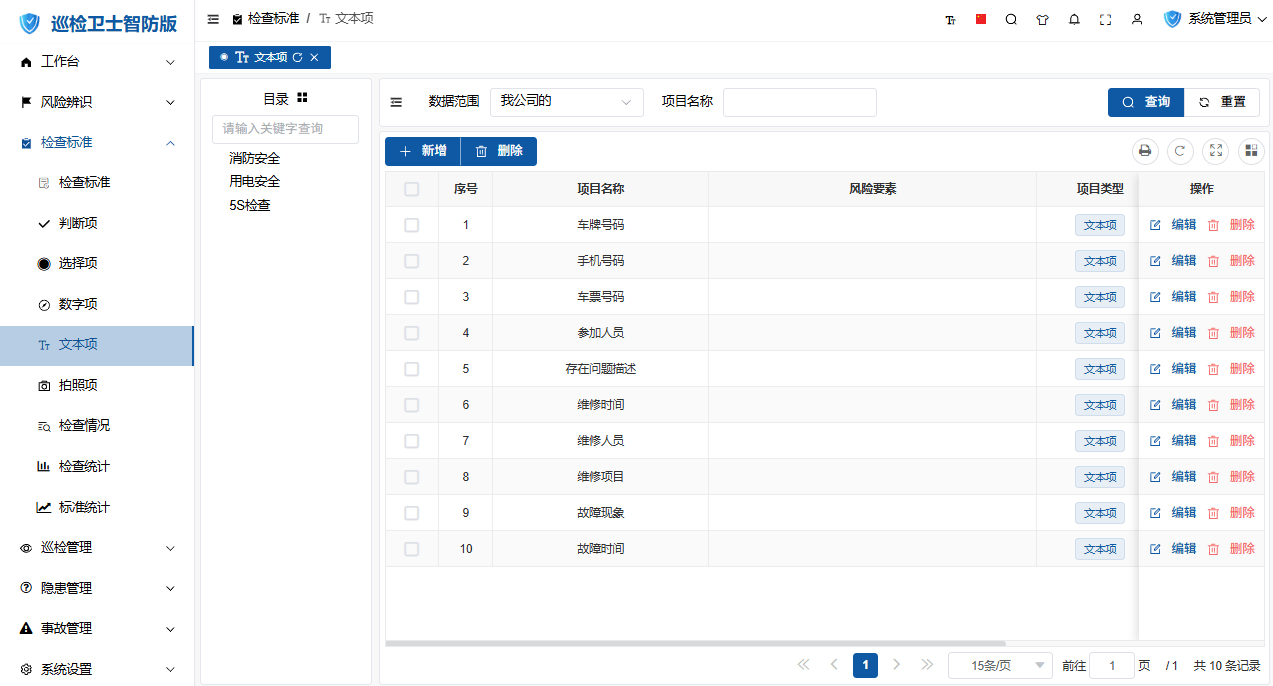The height and width of the screenshot is (686, 1273).
Task: Check the 故障时间 row checkbox
Action: coord(411,549)
